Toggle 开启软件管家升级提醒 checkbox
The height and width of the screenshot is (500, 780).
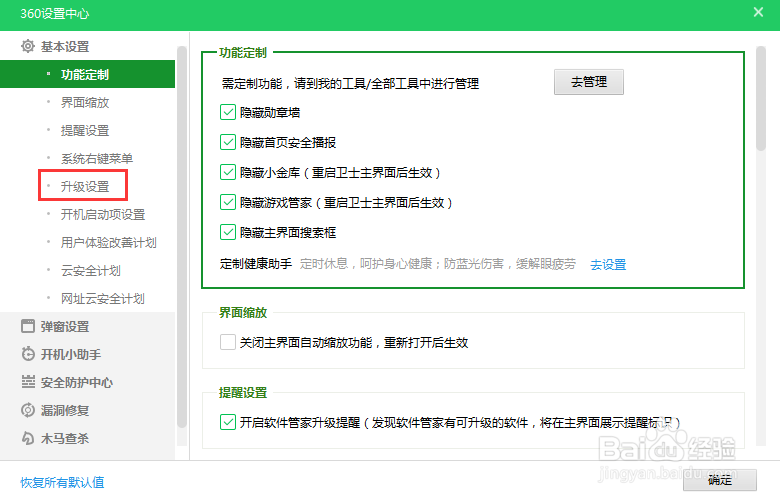click(228, 422)
